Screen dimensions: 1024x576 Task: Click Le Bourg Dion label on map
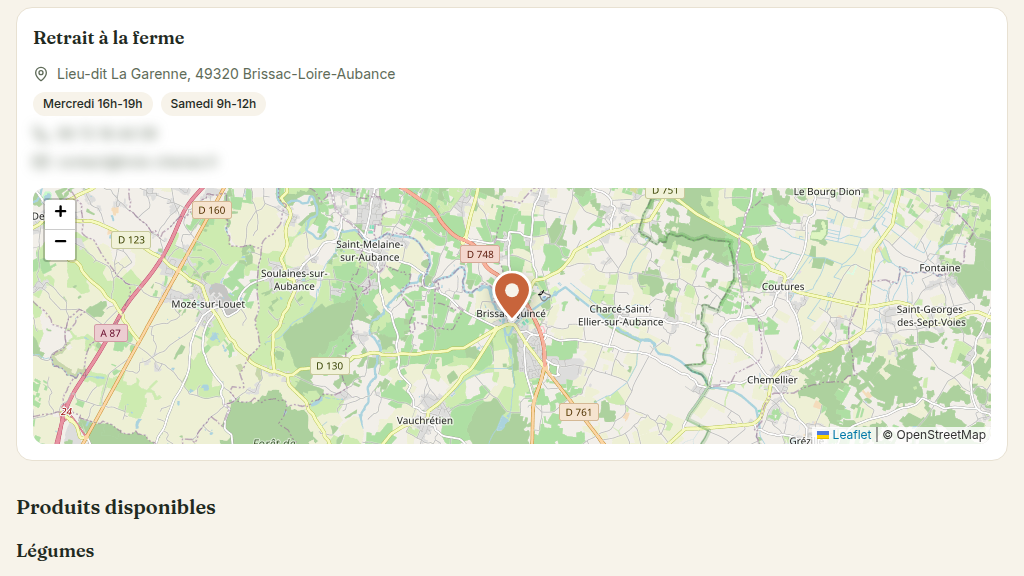tap(827, 192)
